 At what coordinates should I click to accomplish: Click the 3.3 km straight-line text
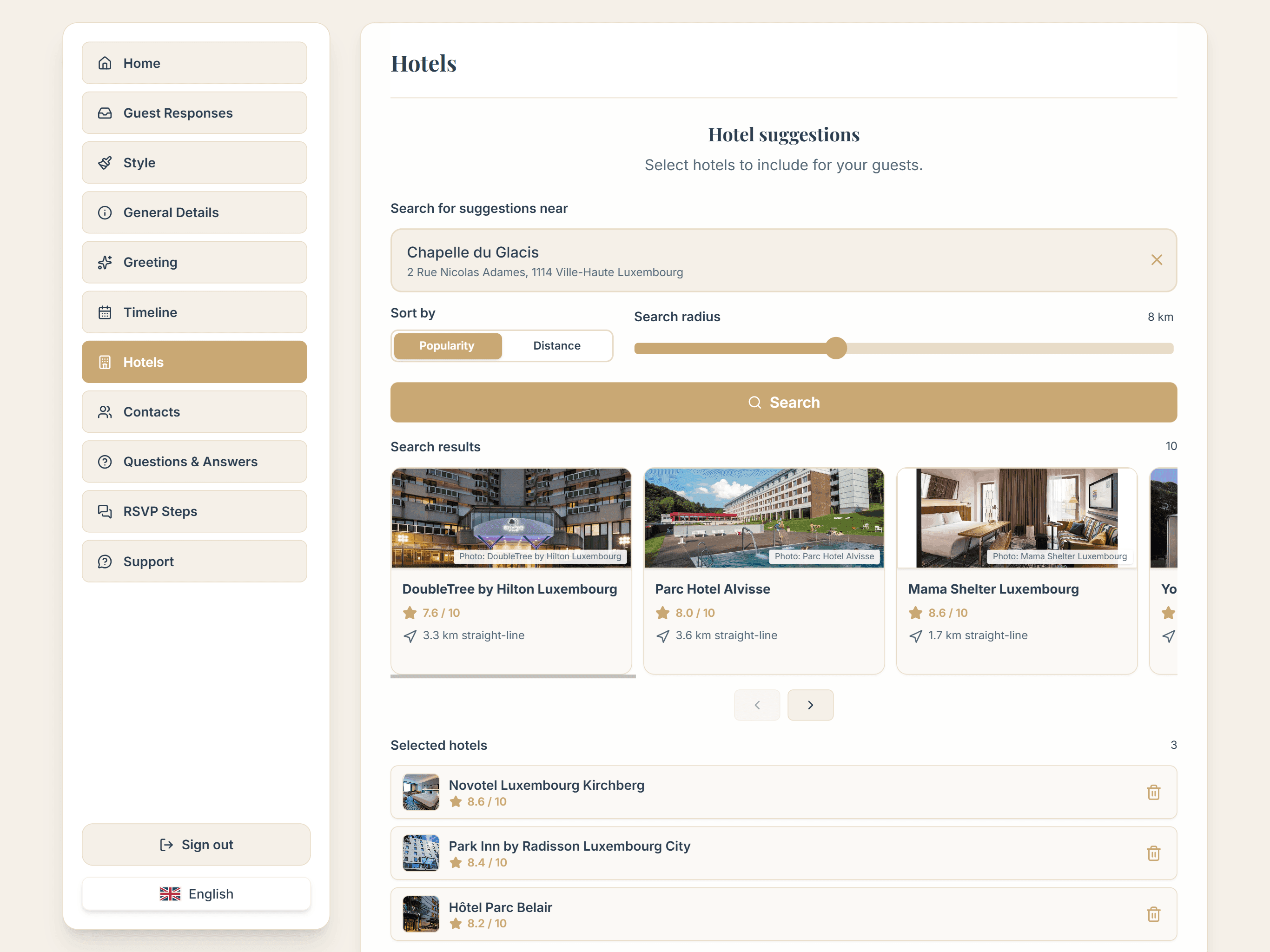pyautogui.click(x=474, y=635)
